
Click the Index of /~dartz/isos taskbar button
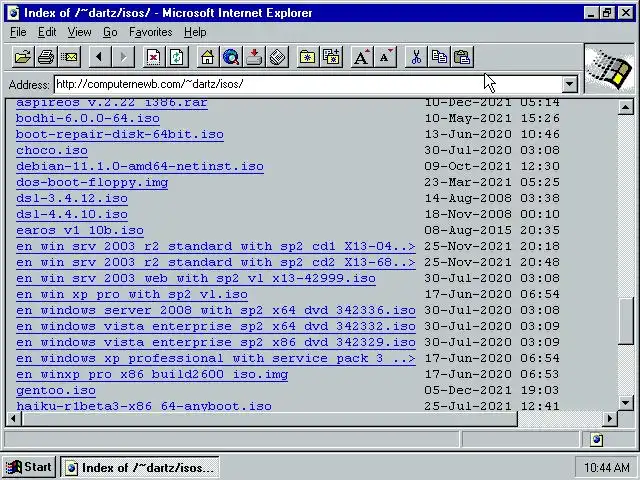pyautogui.click(x=140, y=467)
